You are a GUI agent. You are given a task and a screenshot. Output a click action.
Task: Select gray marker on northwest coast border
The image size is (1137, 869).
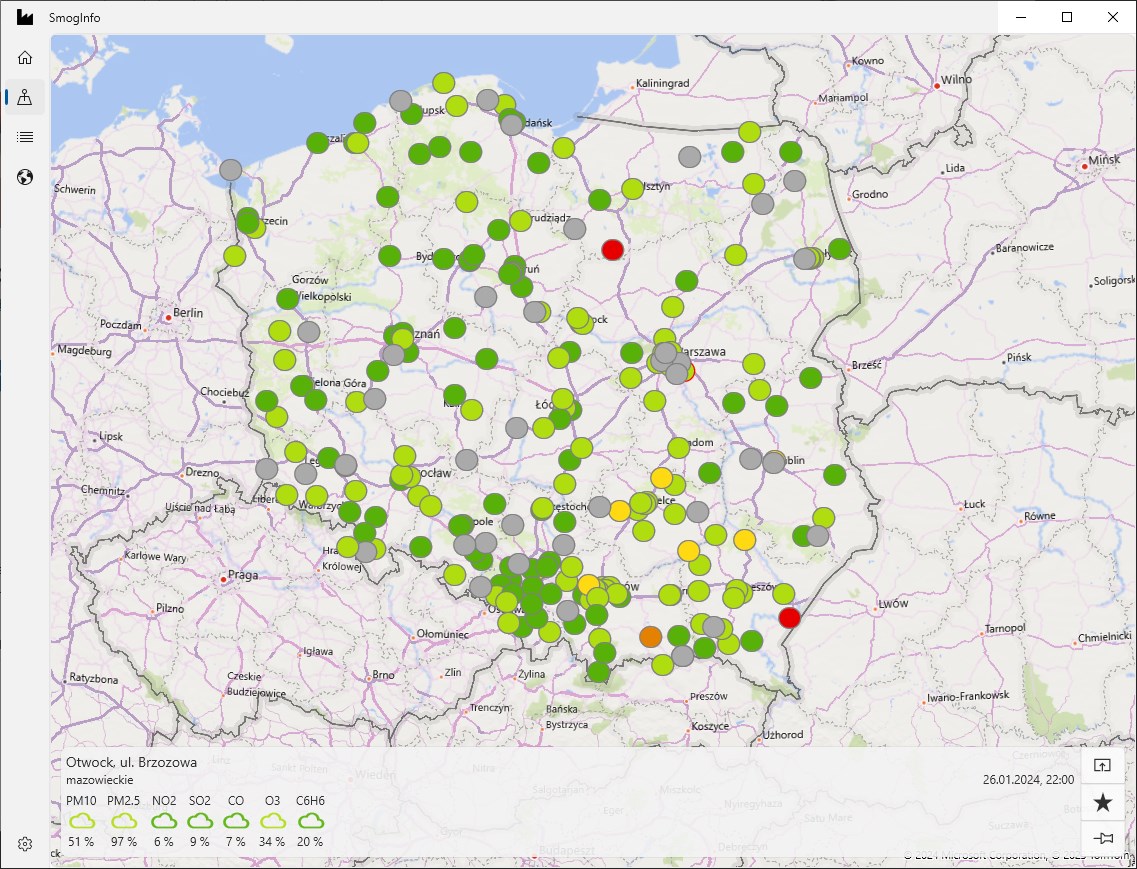click(231, 170)
